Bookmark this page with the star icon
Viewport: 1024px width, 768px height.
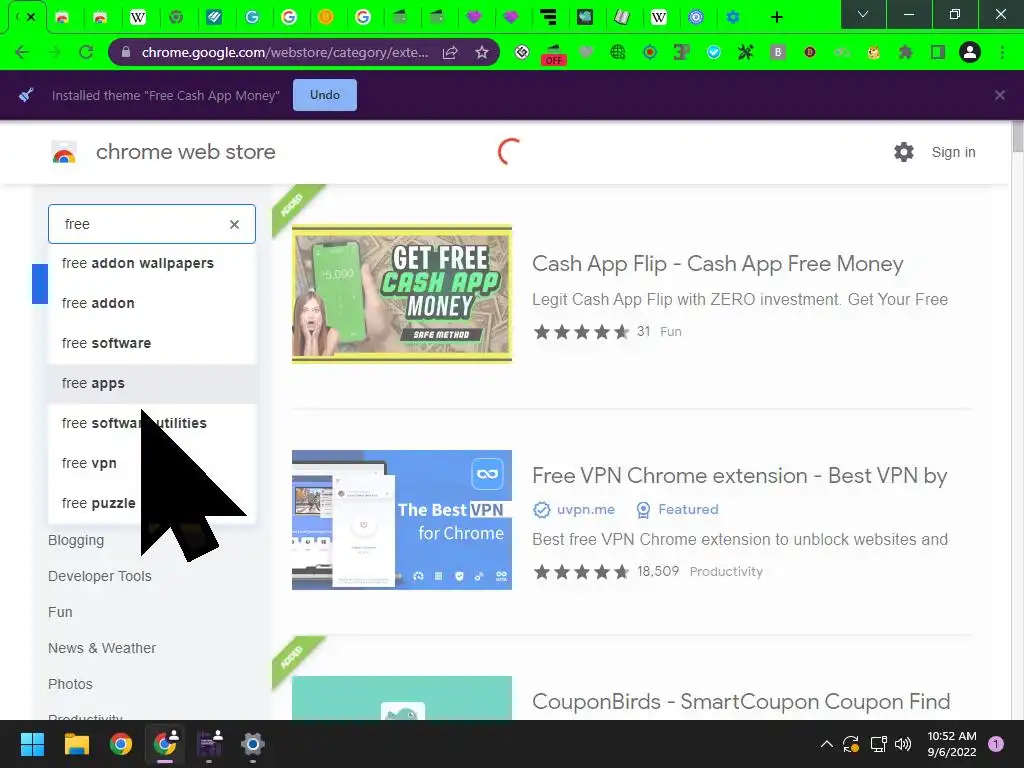(481, 52)
